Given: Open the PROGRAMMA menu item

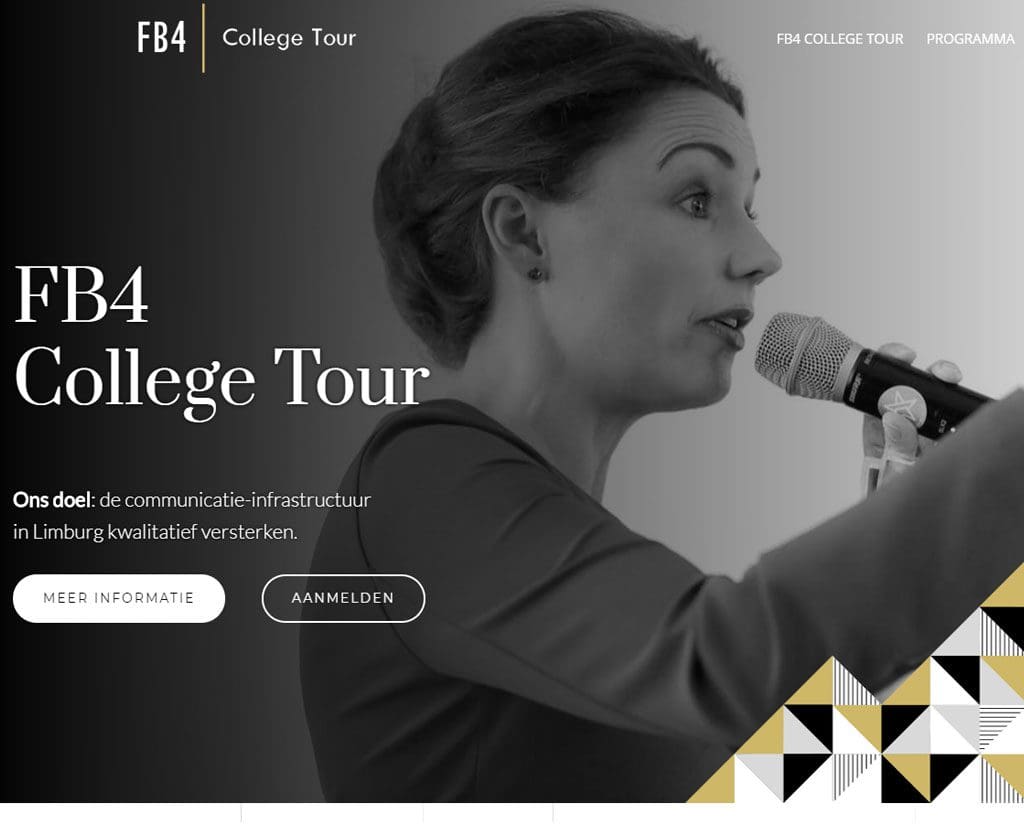Looking at the screenshot, I should pos(970,39).
